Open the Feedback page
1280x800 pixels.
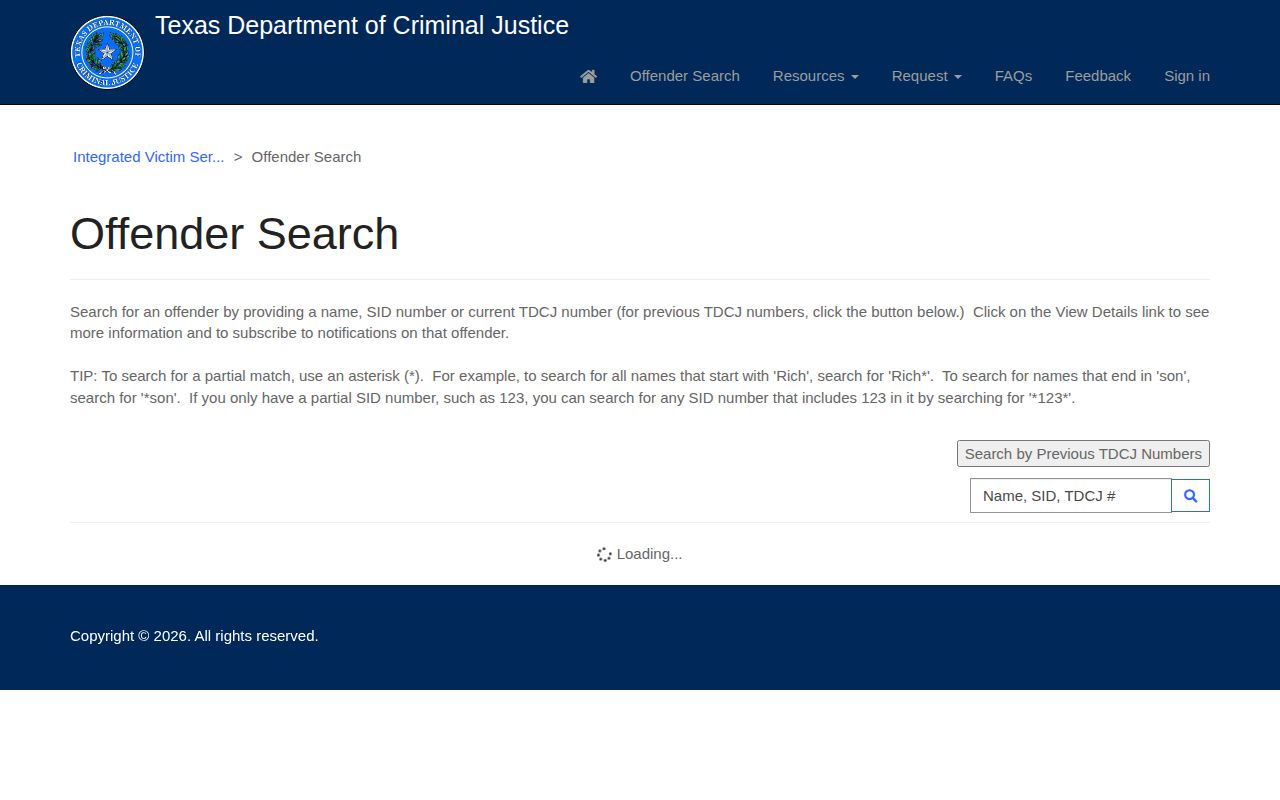[x=1098, y=76]
